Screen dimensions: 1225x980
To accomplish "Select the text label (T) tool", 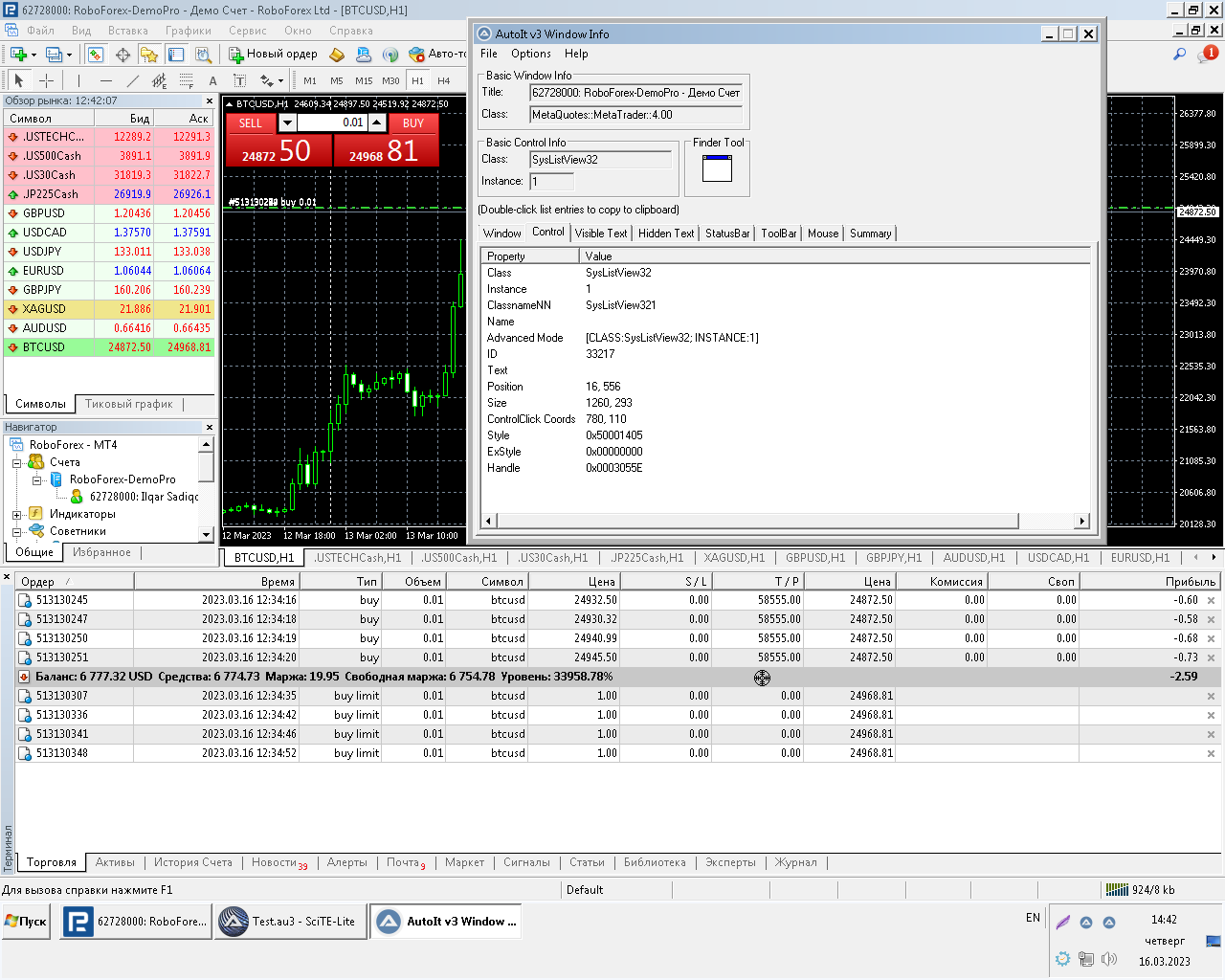I will [x=239, y=80].
